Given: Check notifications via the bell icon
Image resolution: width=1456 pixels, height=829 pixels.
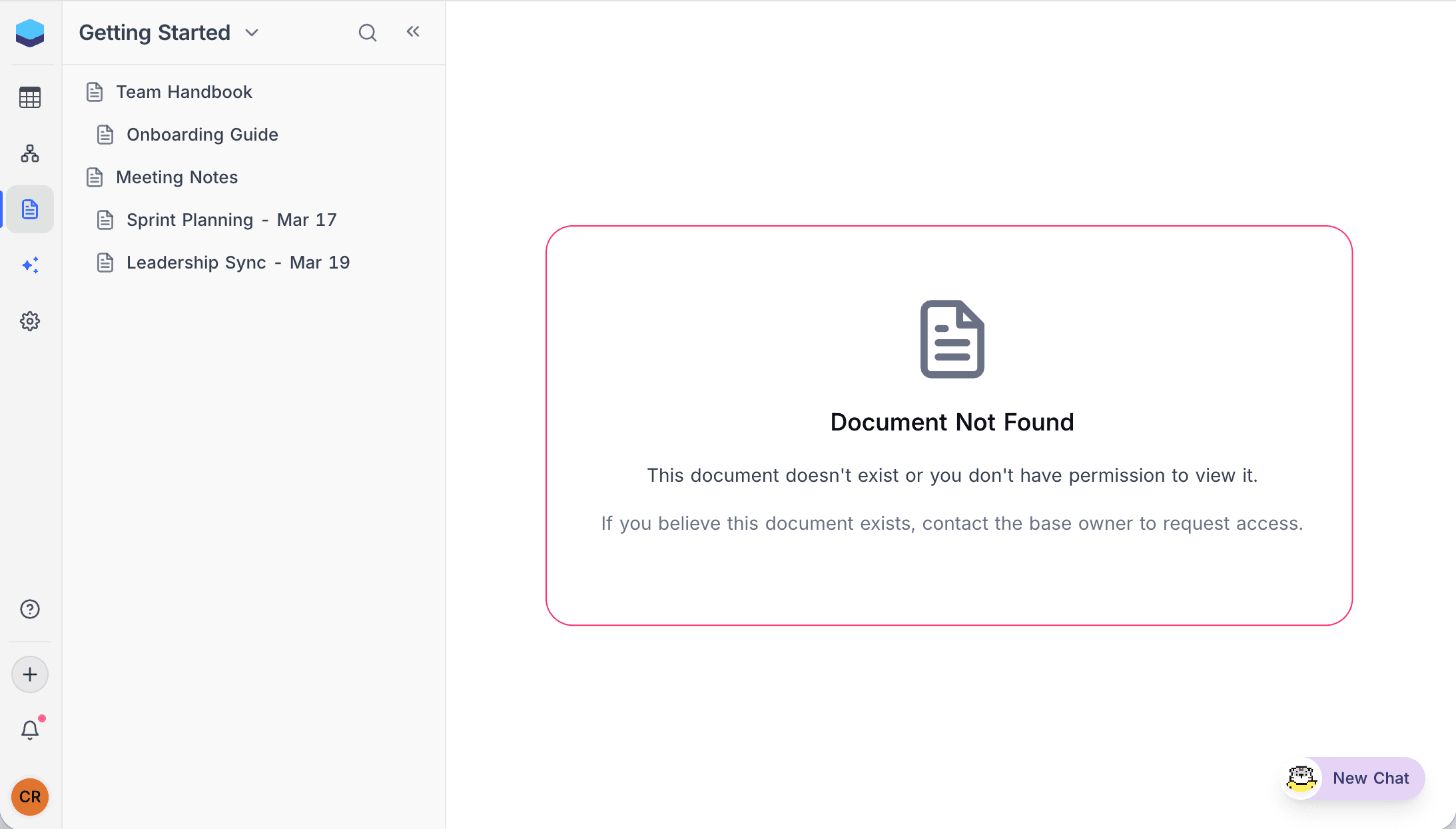Looking at the screenshot, I should pyautogui.click(x=30, y=729).
